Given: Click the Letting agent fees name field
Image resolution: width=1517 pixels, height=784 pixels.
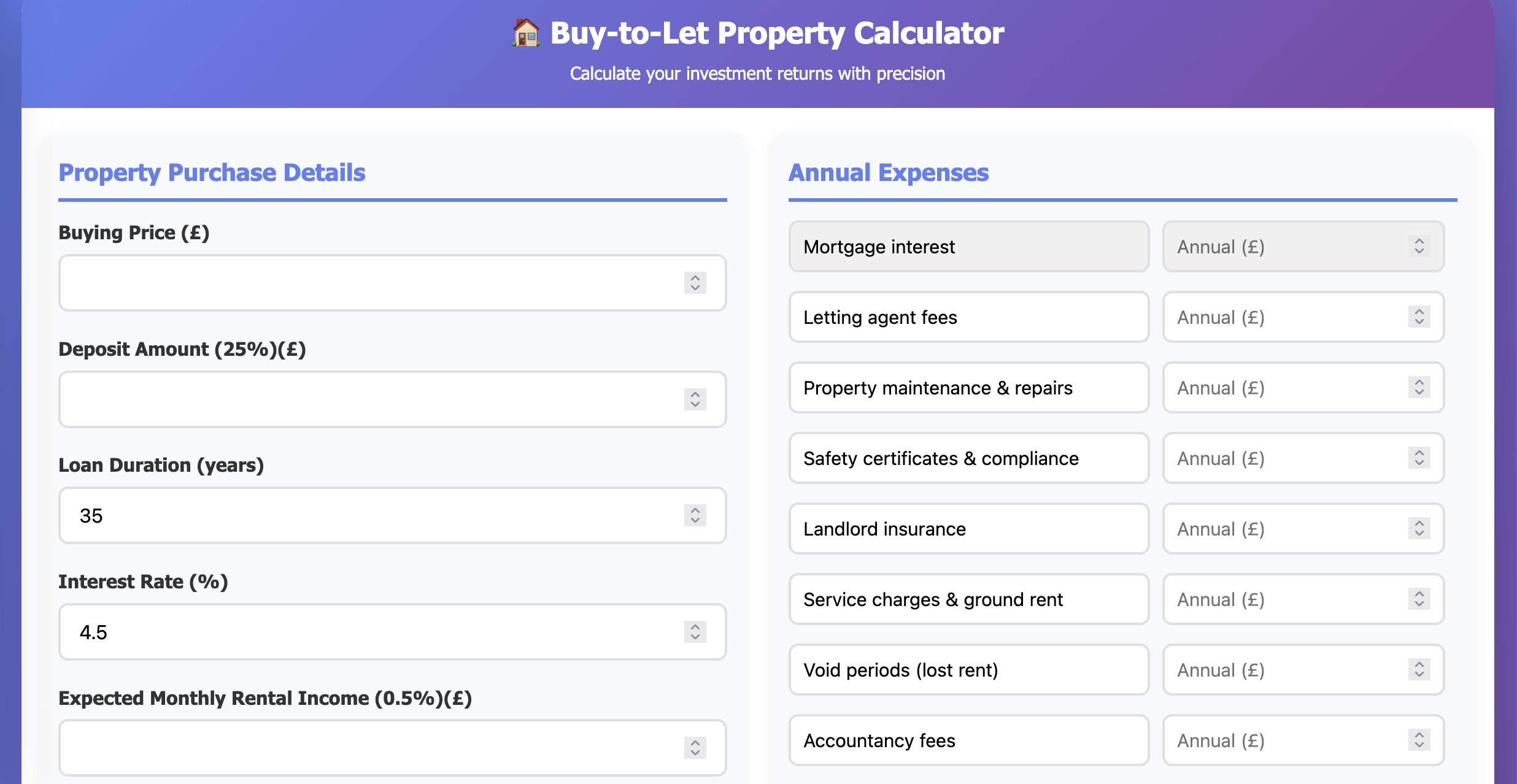Looking at the screenshot, I should 968,317.
